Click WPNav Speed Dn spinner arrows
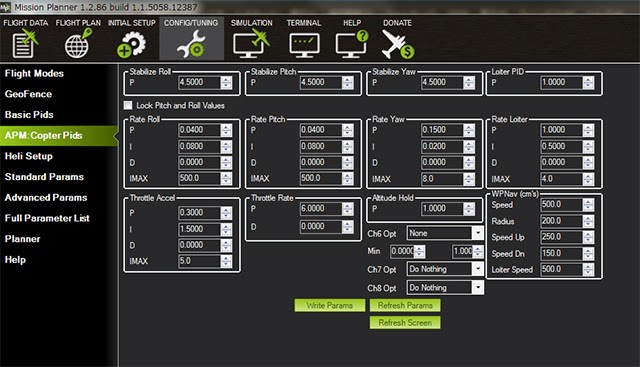Image resolution: width=640 pixels, height=367 pixels. [x=588, y=254]
